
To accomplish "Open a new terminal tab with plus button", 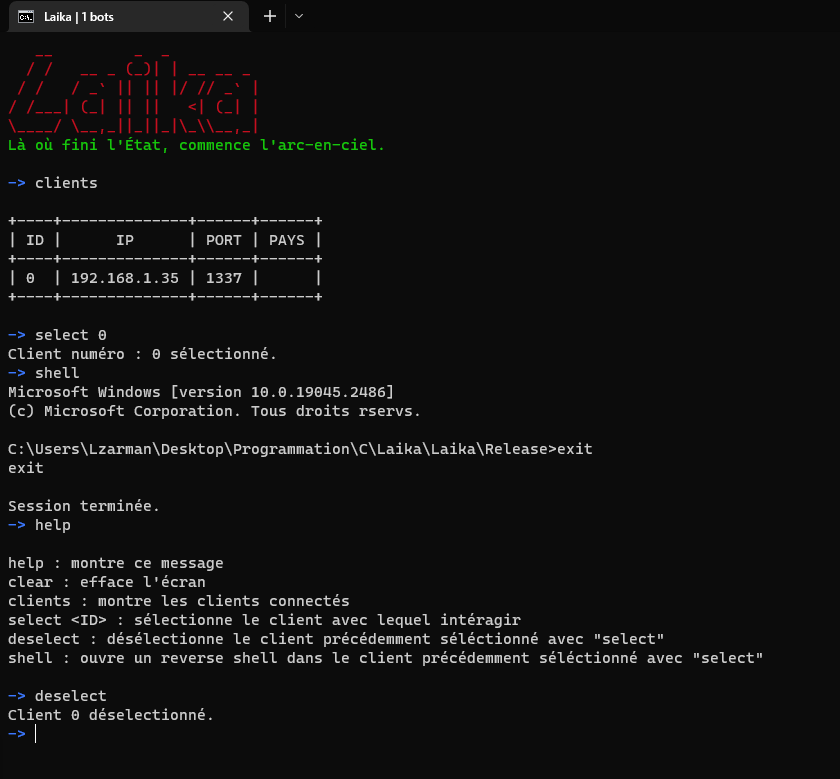I will point(269,17).
